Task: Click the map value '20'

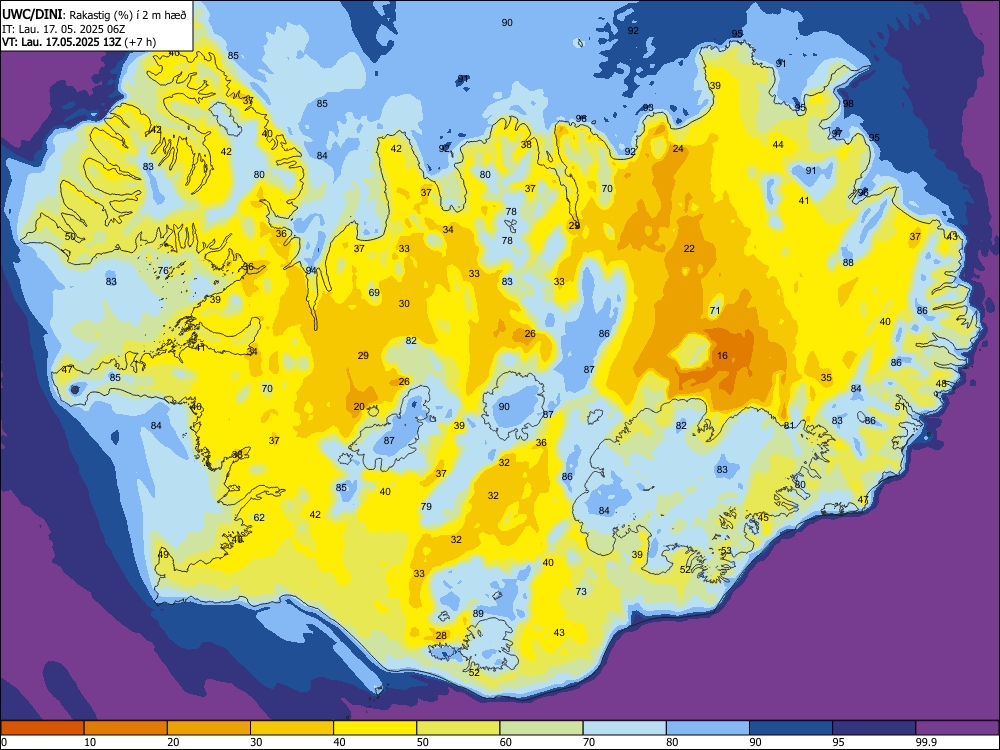Action: pyautogui.click(x=359, y=407)
